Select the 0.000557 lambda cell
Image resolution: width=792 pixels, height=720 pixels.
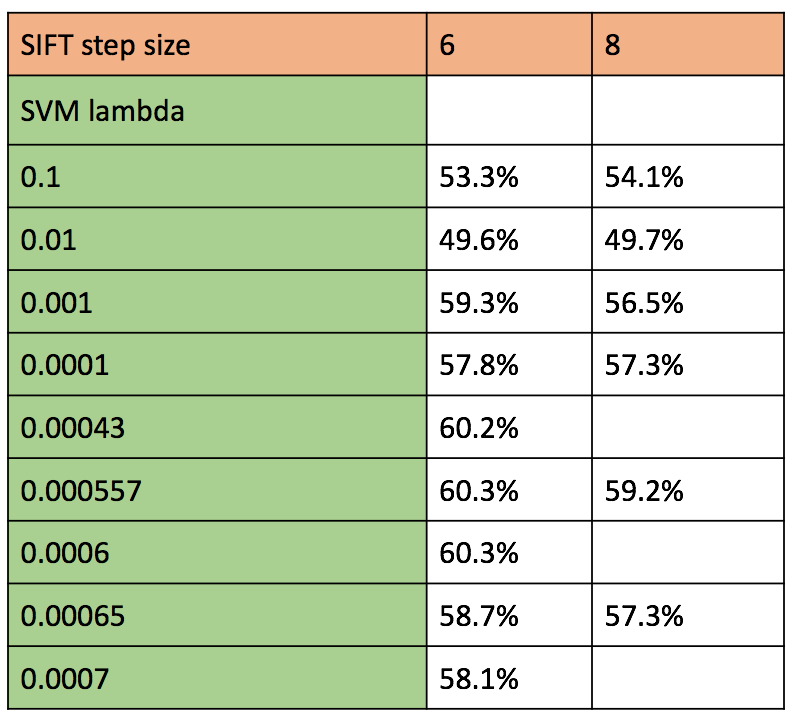216,492
